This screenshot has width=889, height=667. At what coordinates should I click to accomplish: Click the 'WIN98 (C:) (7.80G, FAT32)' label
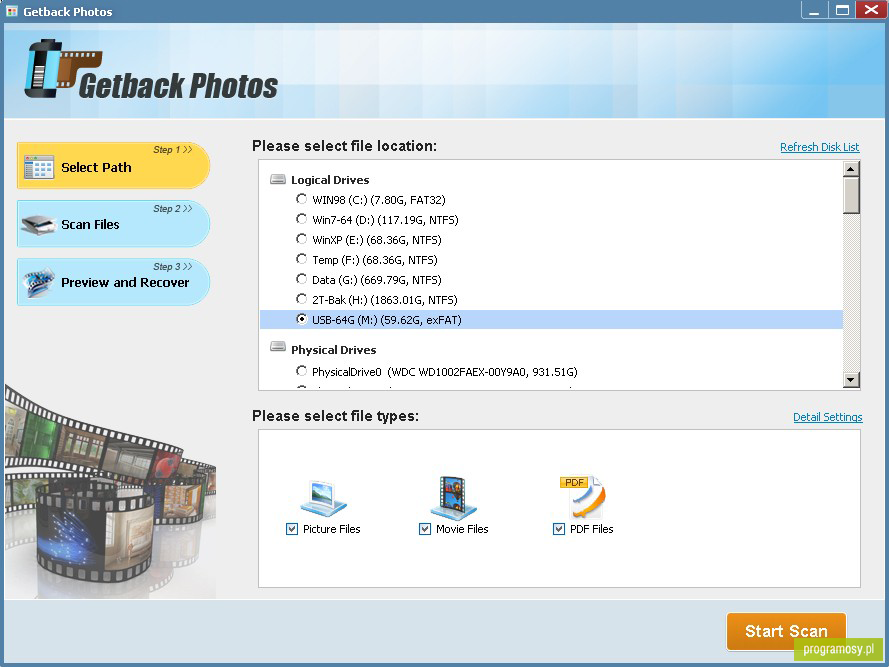tap(379, 200)
